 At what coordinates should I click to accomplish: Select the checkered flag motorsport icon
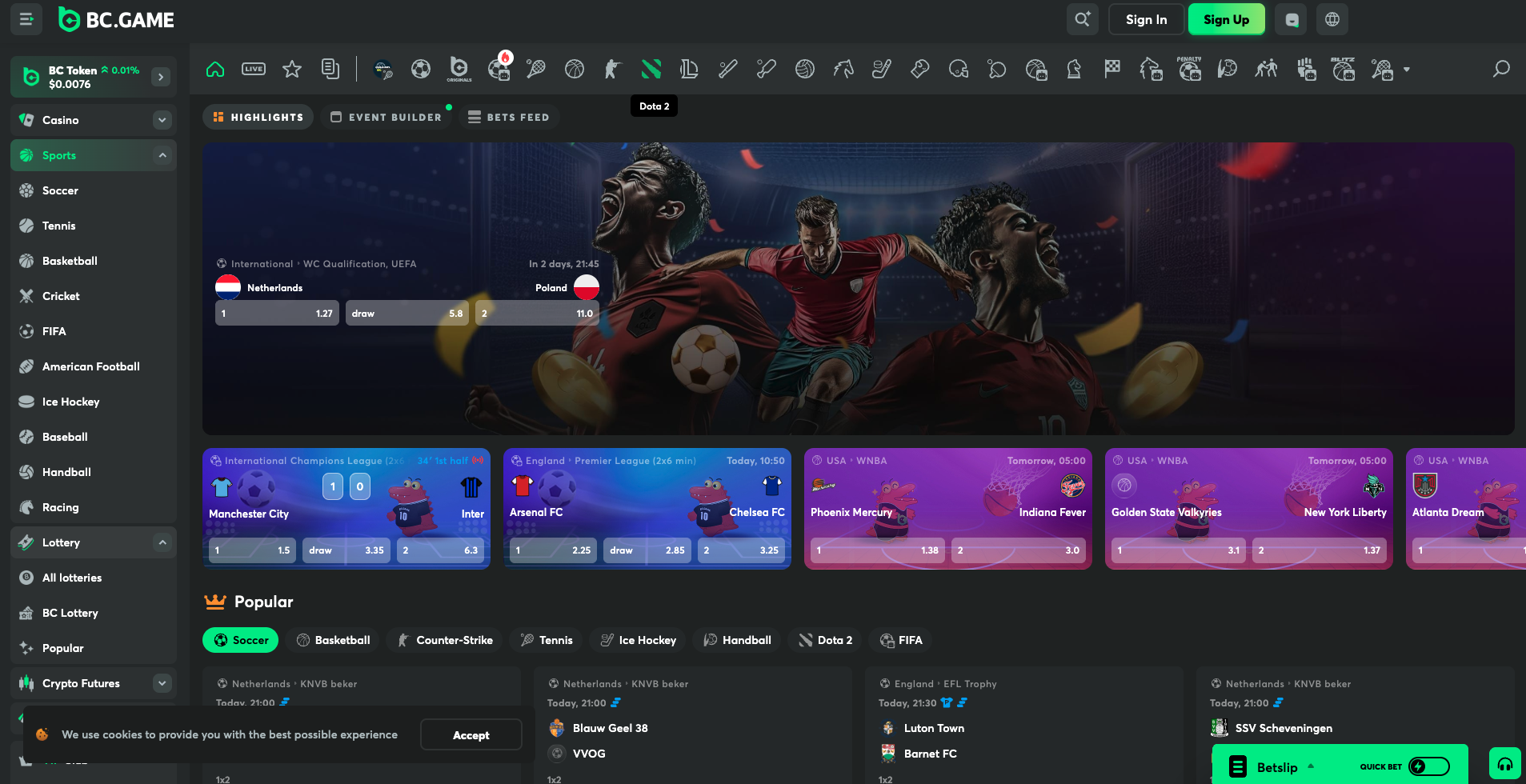[x=1112, y=69]
